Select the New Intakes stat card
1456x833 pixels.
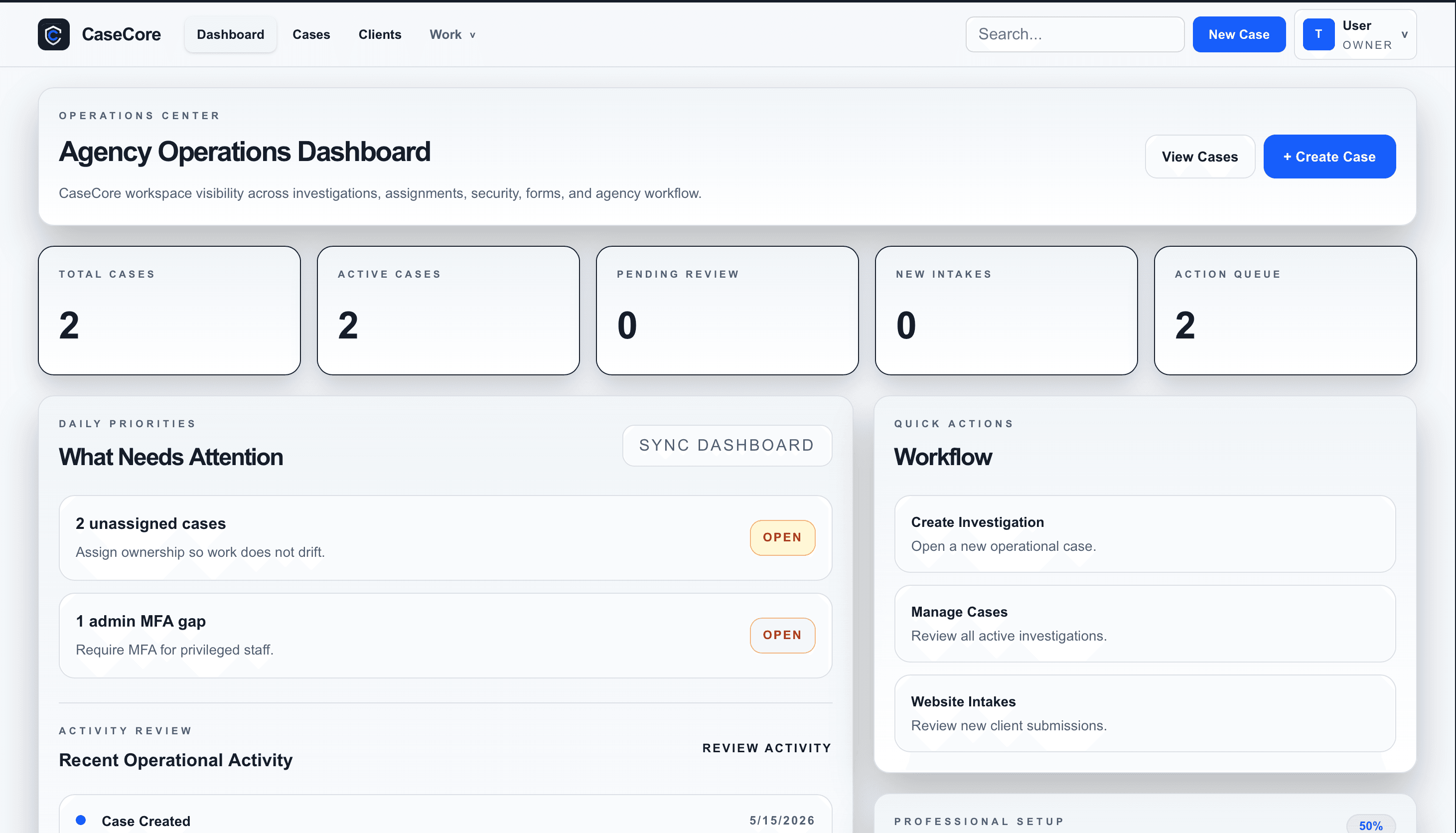tap(1006, 311)
